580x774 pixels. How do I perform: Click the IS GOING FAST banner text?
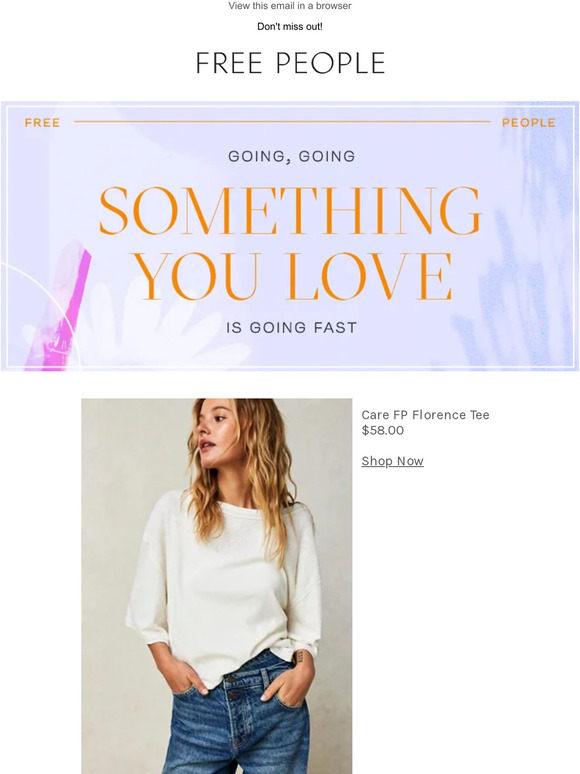pyautogui.click(x=291, y=327)
